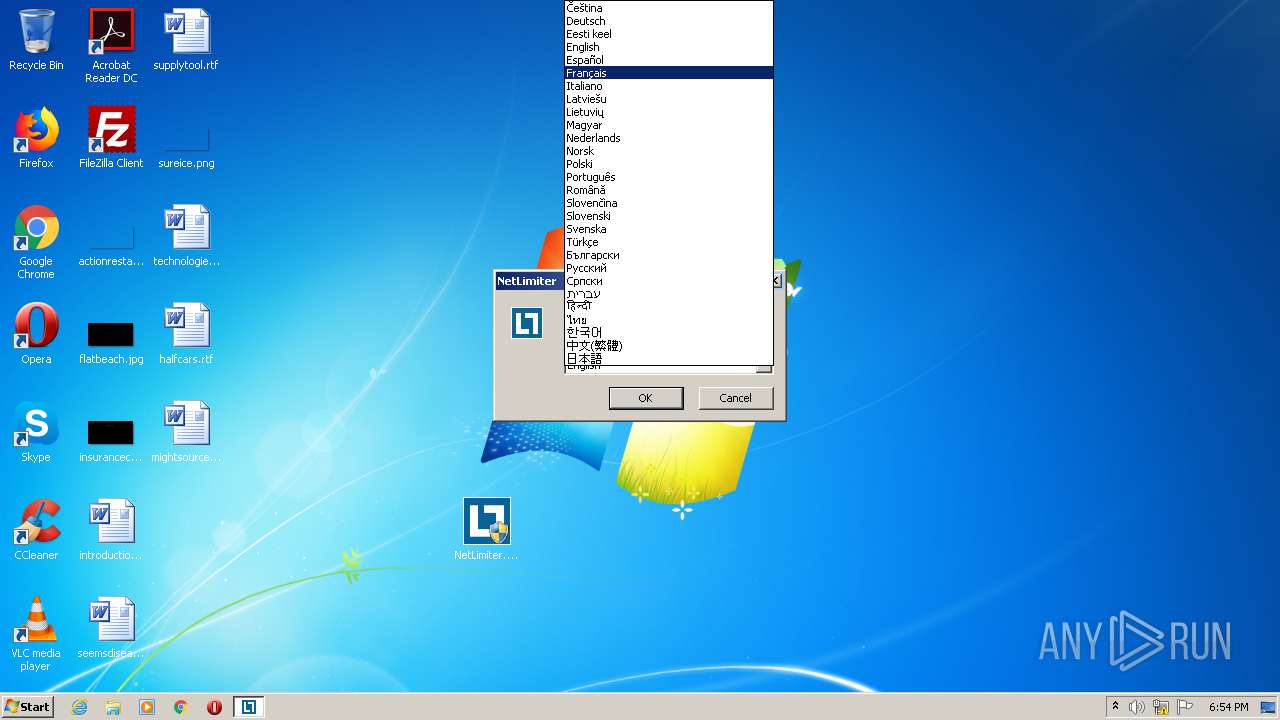Viewport: 1280px width, 720px height.
Task: Select the sureice.png file icon
Action: tap(186, 145)
